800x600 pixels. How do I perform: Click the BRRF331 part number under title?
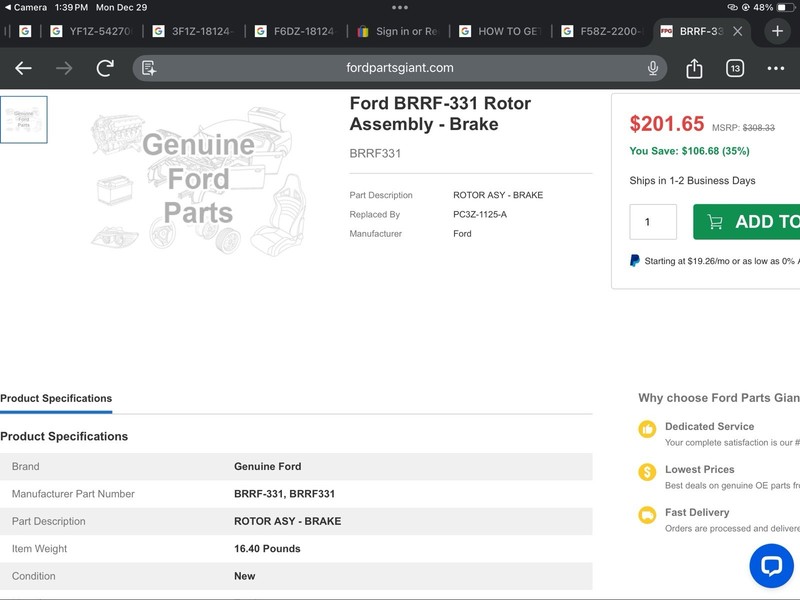click(375, 154)
